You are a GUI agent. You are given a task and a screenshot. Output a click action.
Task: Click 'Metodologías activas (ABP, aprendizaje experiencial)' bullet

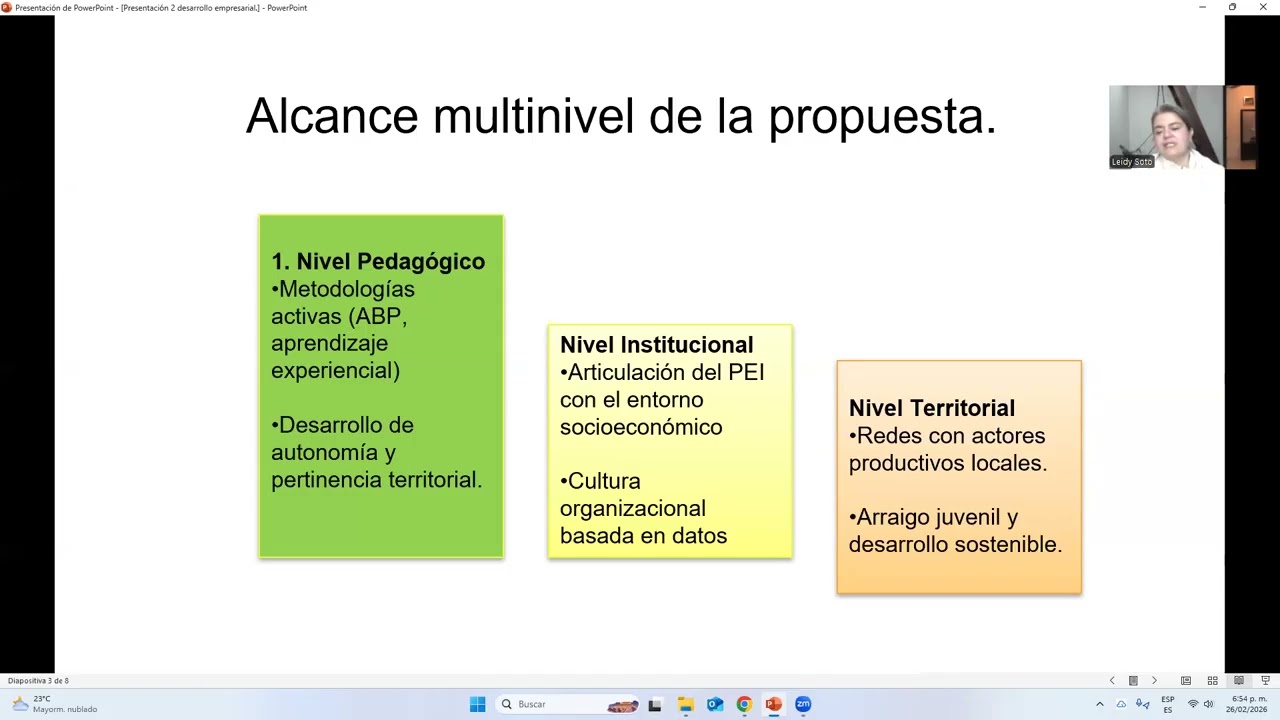coord(342,330)
